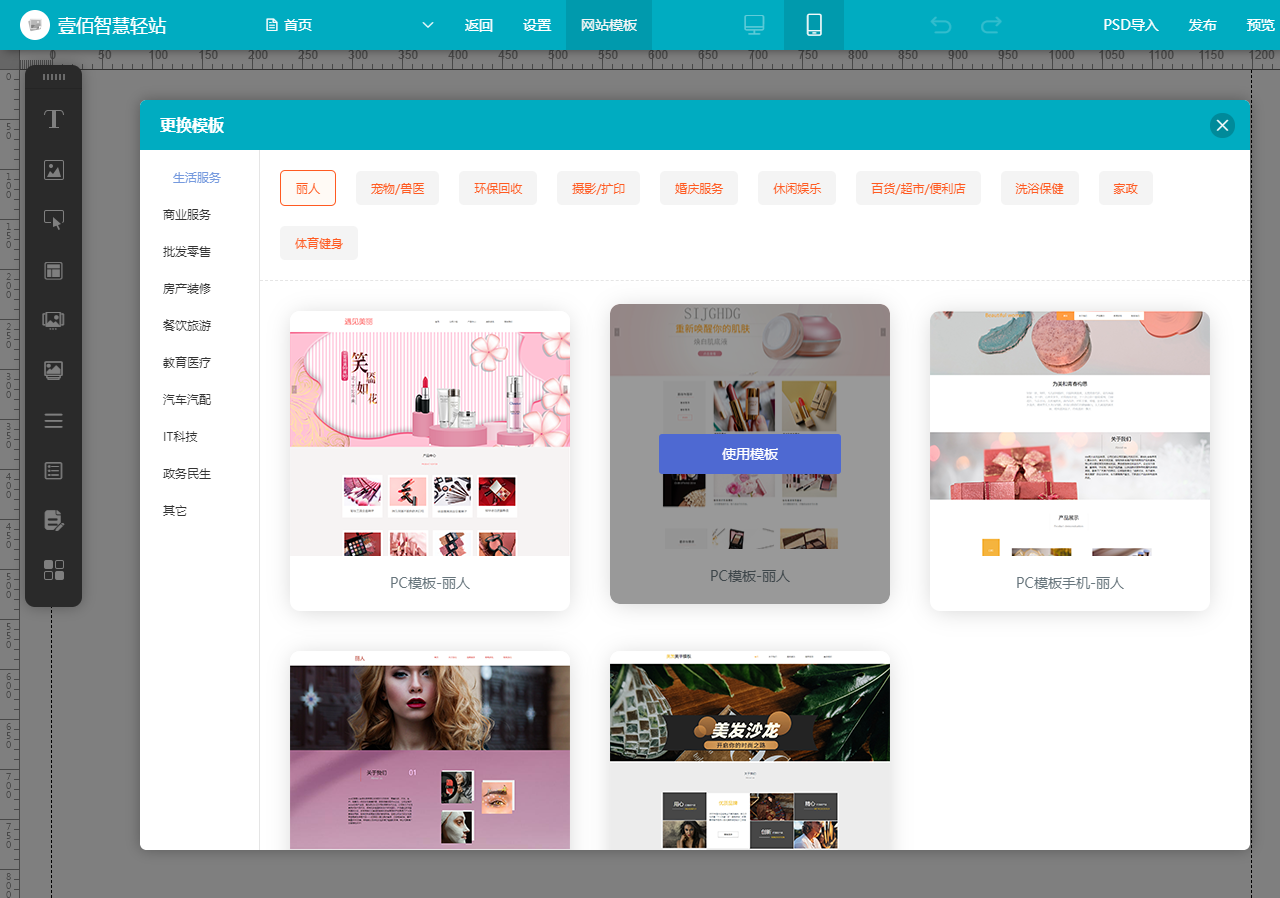This screenshot has height=898, width=1280.
Task: Click 发布 to publish the site
Action: pos(1203,25)
